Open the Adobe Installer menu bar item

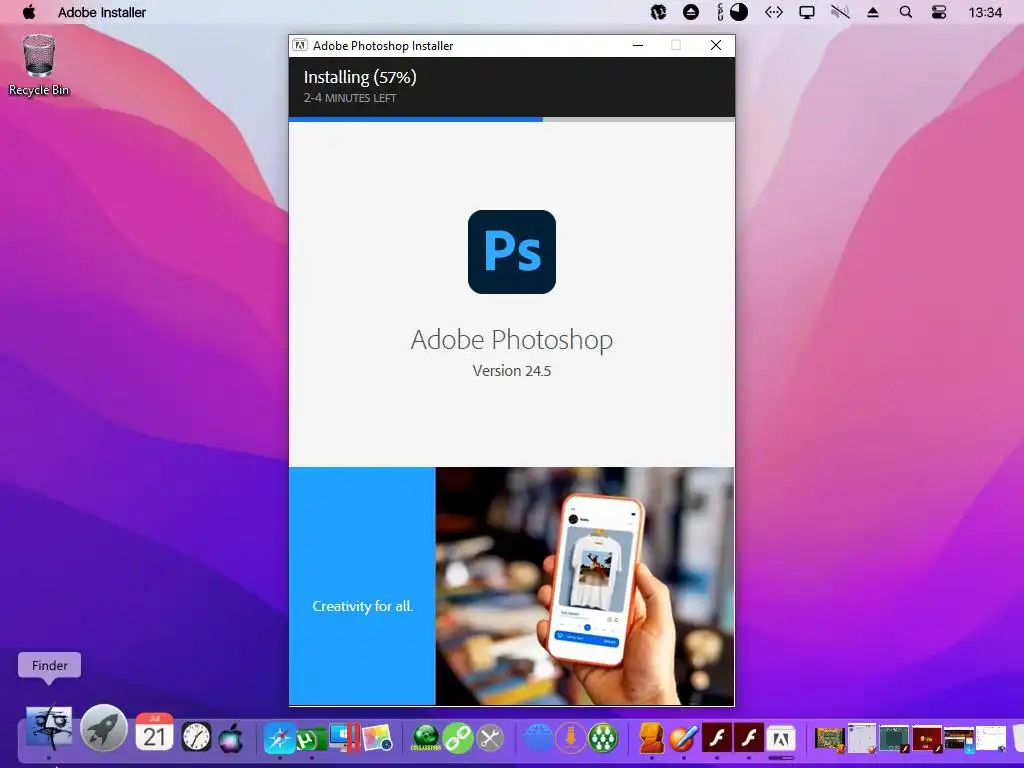tap(102, 12)
